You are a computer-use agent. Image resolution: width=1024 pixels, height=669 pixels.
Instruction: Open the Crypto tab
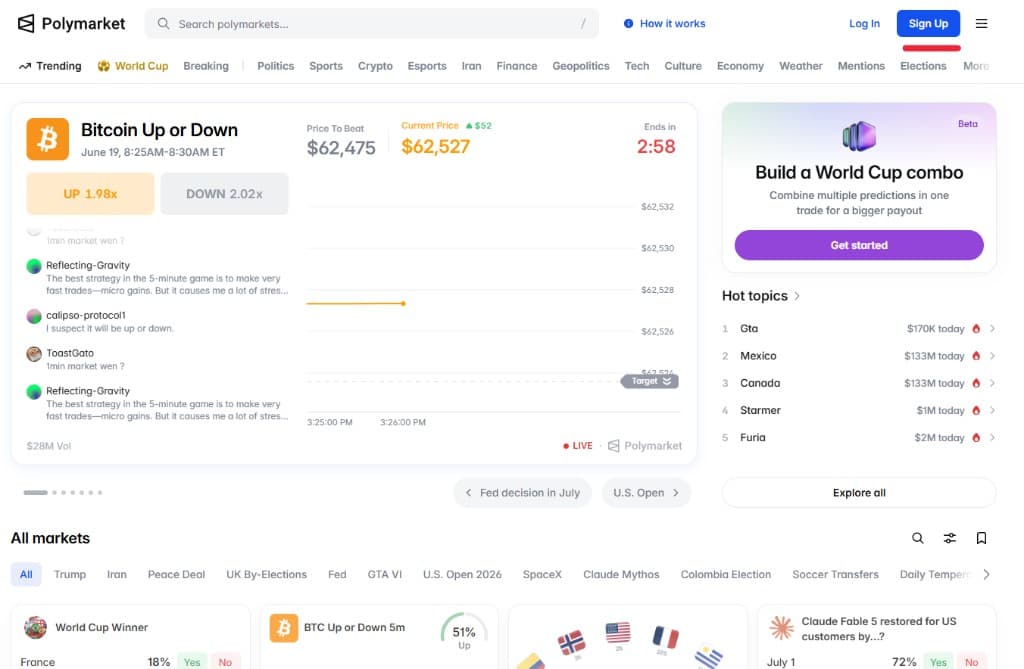point(375,66)
